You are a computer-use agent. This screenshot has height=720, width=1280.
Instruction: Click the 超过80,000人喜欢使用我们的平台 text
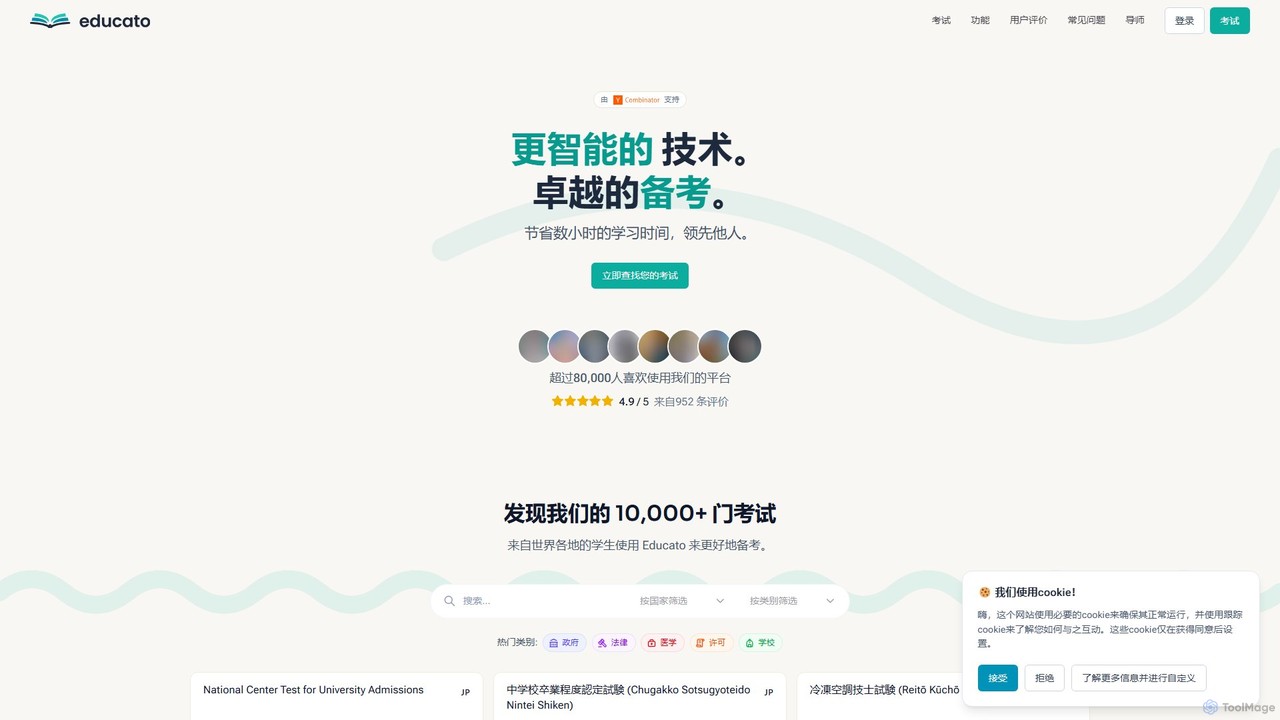click(640, 378)
